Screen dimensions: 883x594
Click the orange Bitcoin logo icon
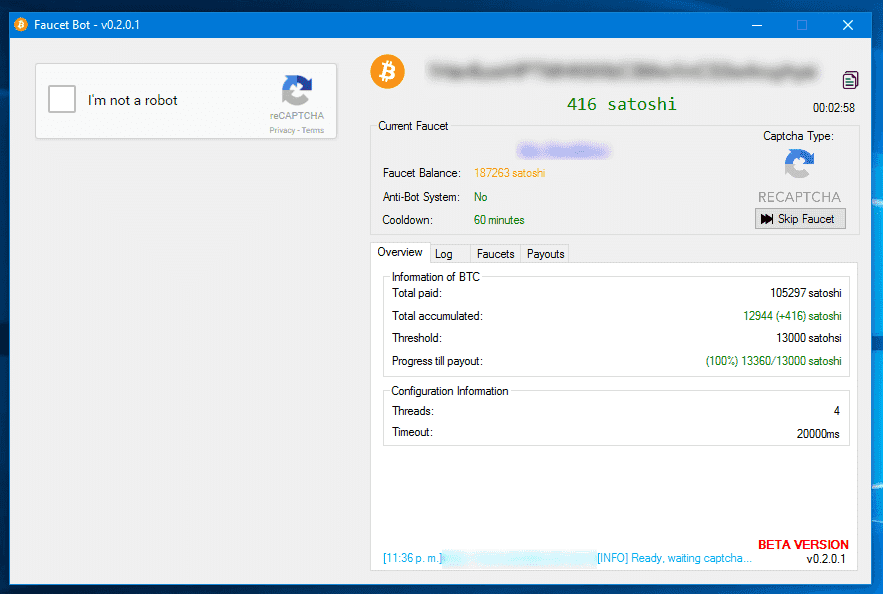pyautogui.click(x=387, y=71)
